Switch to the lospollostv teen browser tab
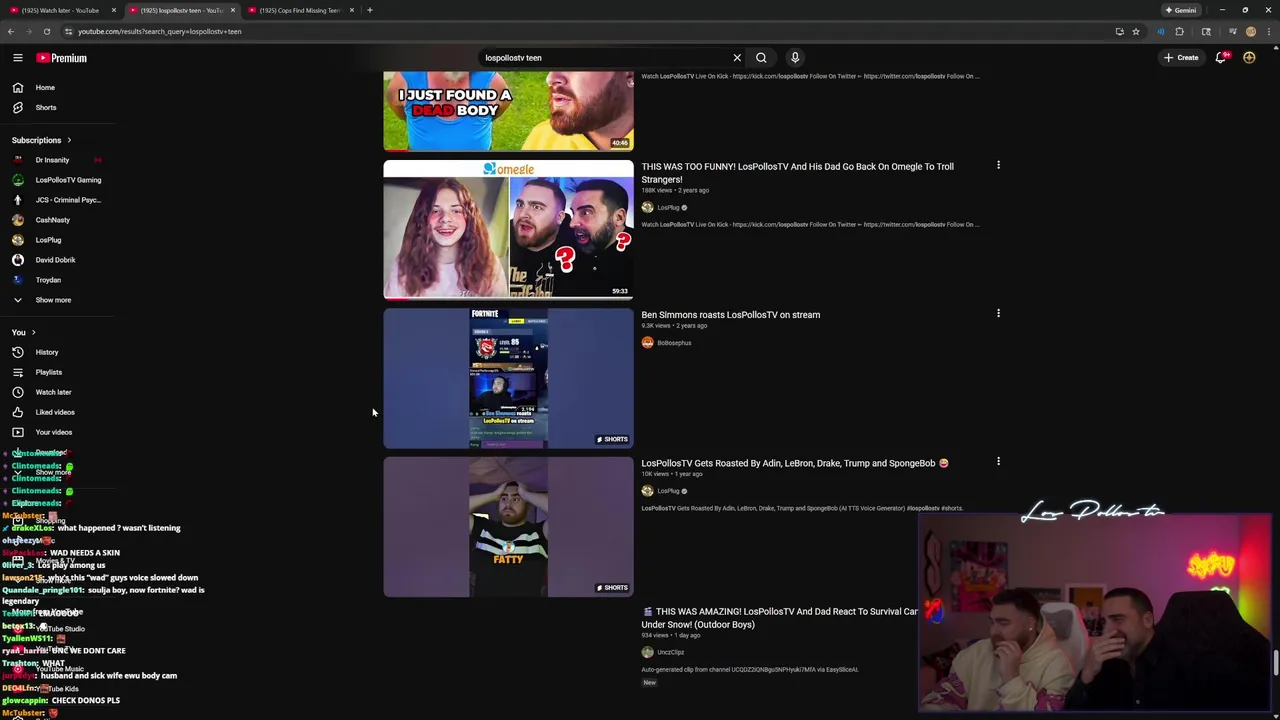 180,10
